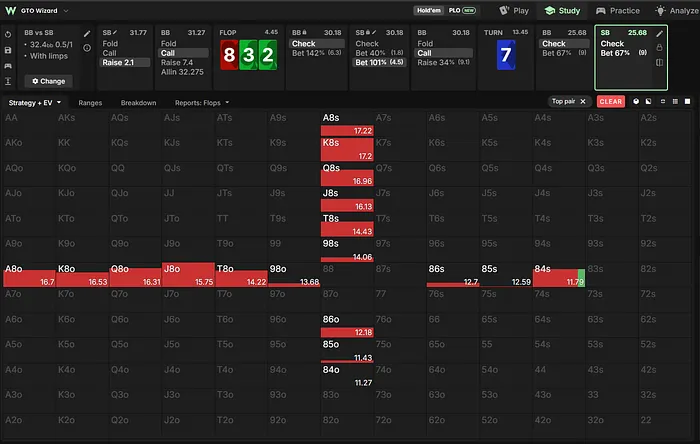The height and width of the screenshot is (444, 700).
Task: Click the 85s hand cell
Action: tap(506, 275)
